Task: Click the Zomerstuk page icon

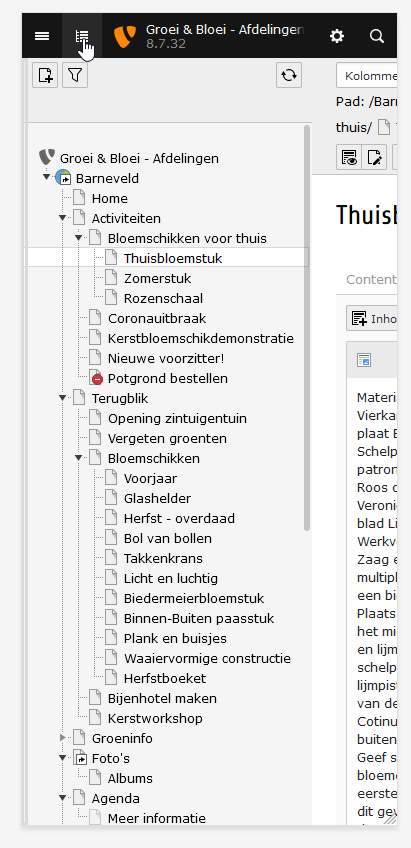Action: coord(111,278)
